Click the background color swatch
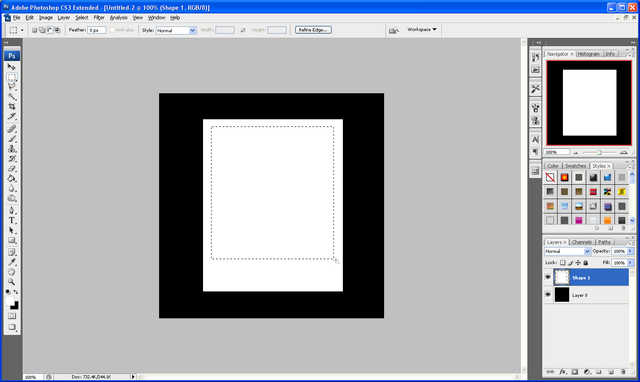This screenshot has height=382, width=640. pyautogui.click(x=15, y=306)
